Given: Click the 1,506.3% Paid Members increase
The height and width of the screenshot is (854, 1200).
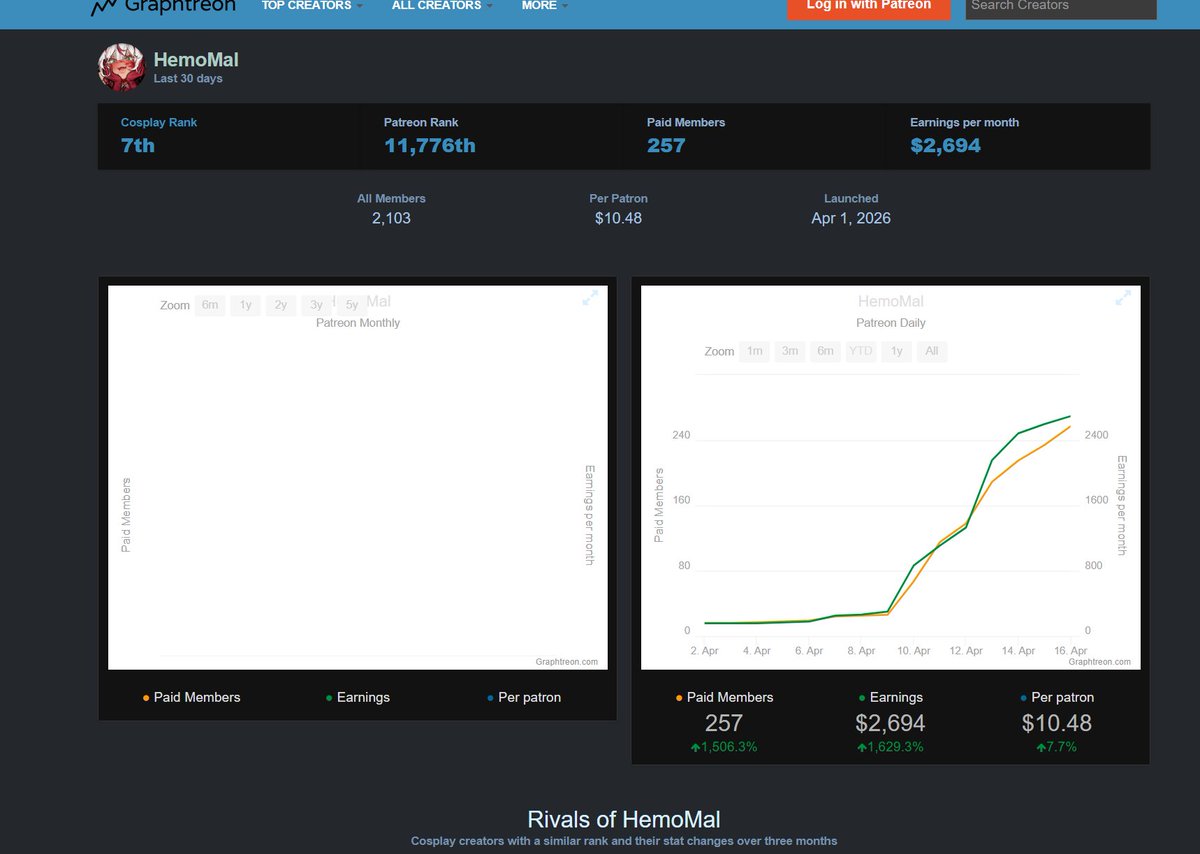Looking at the screenshot, I should pyautogui.click(x=724, y=747).
